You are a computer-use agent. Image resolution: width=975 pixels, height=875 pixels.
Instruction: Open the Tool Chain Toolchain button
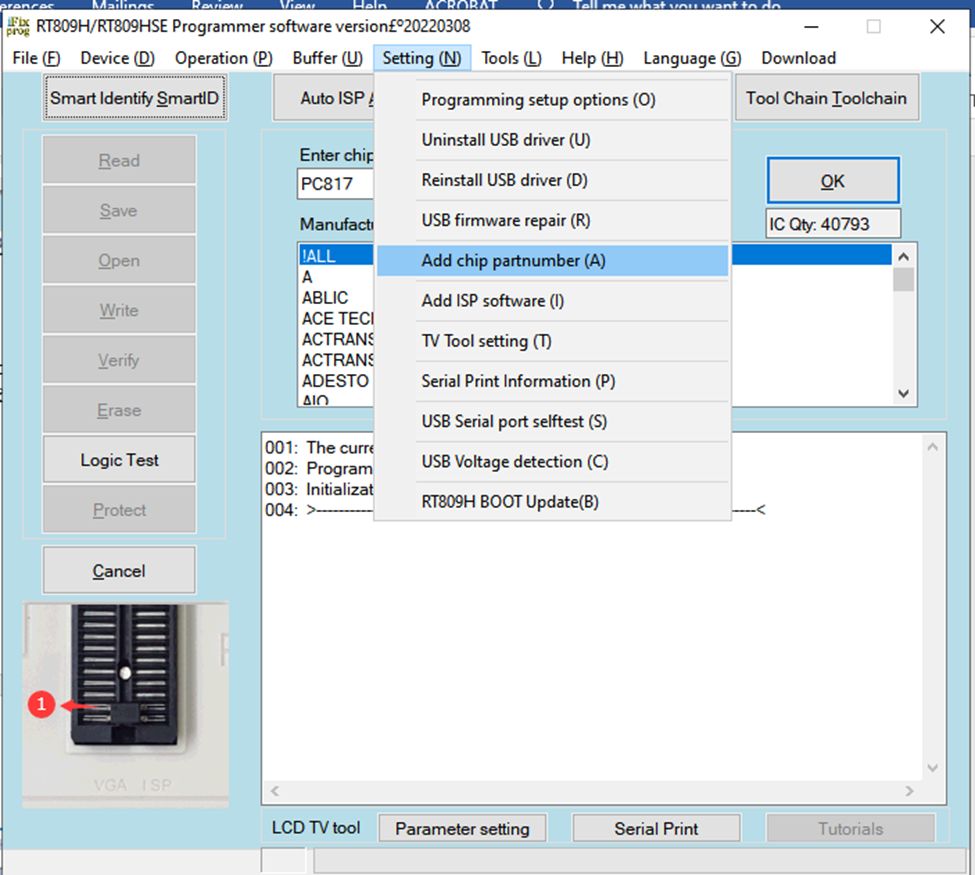(x=826, y=99)
